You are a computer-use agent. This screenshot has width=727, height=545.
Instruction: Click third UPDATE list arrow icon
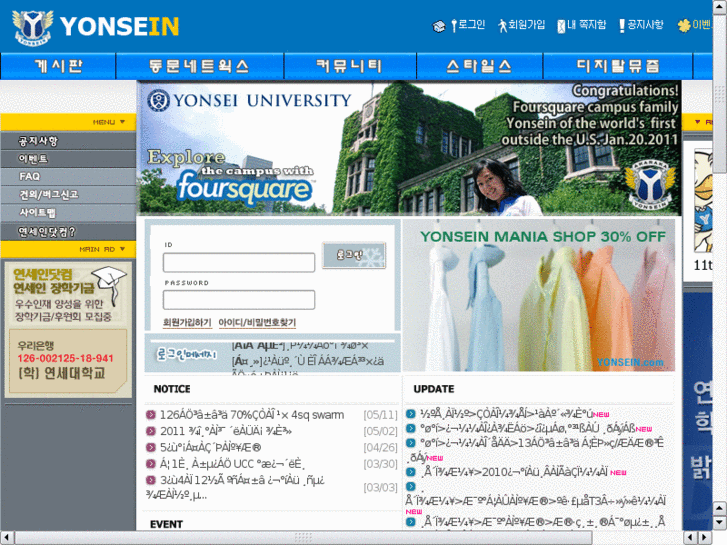tap(411, 442)
